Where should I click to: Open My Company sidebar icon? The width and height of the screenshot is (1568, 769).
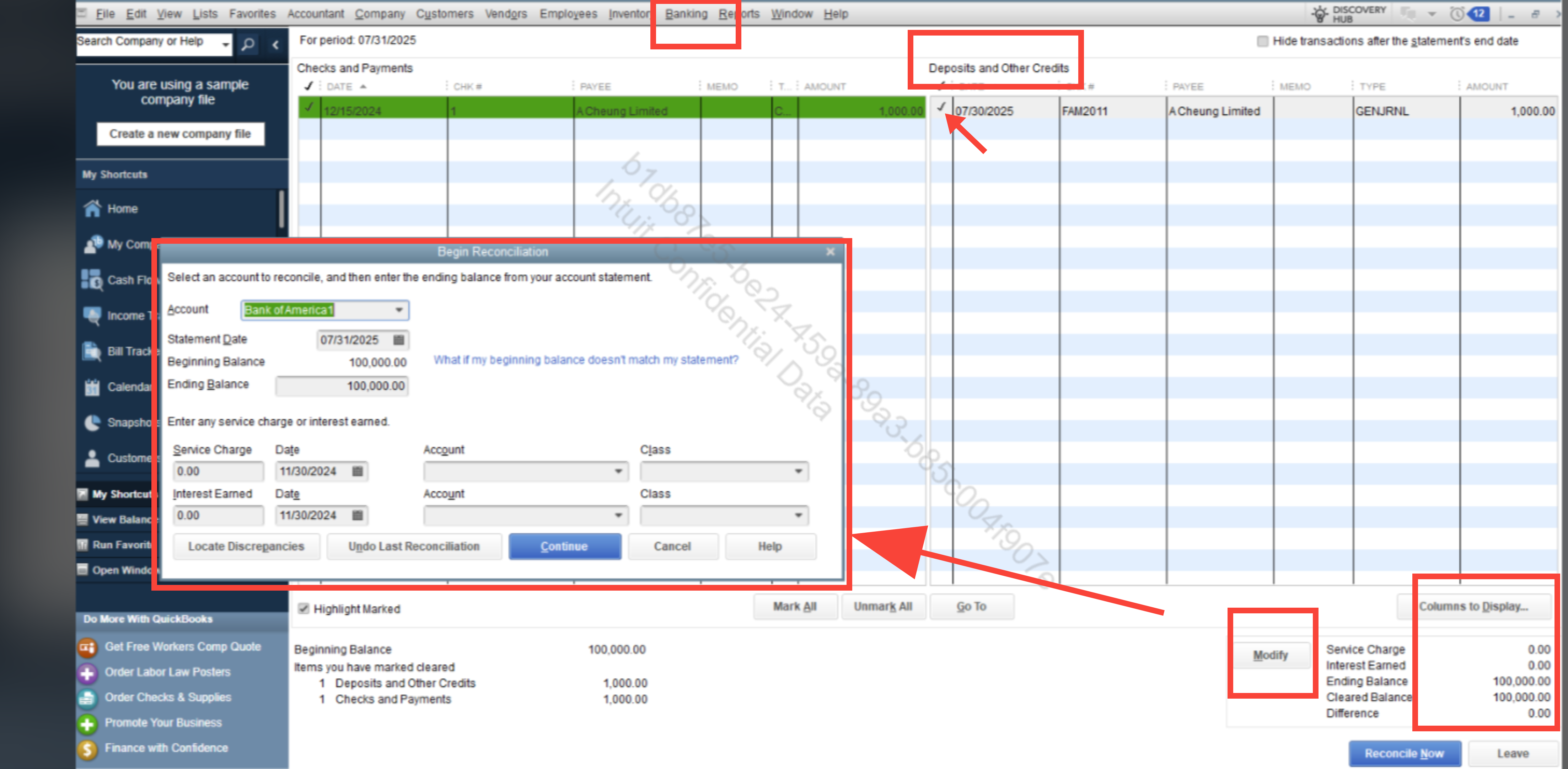[92, 244]
